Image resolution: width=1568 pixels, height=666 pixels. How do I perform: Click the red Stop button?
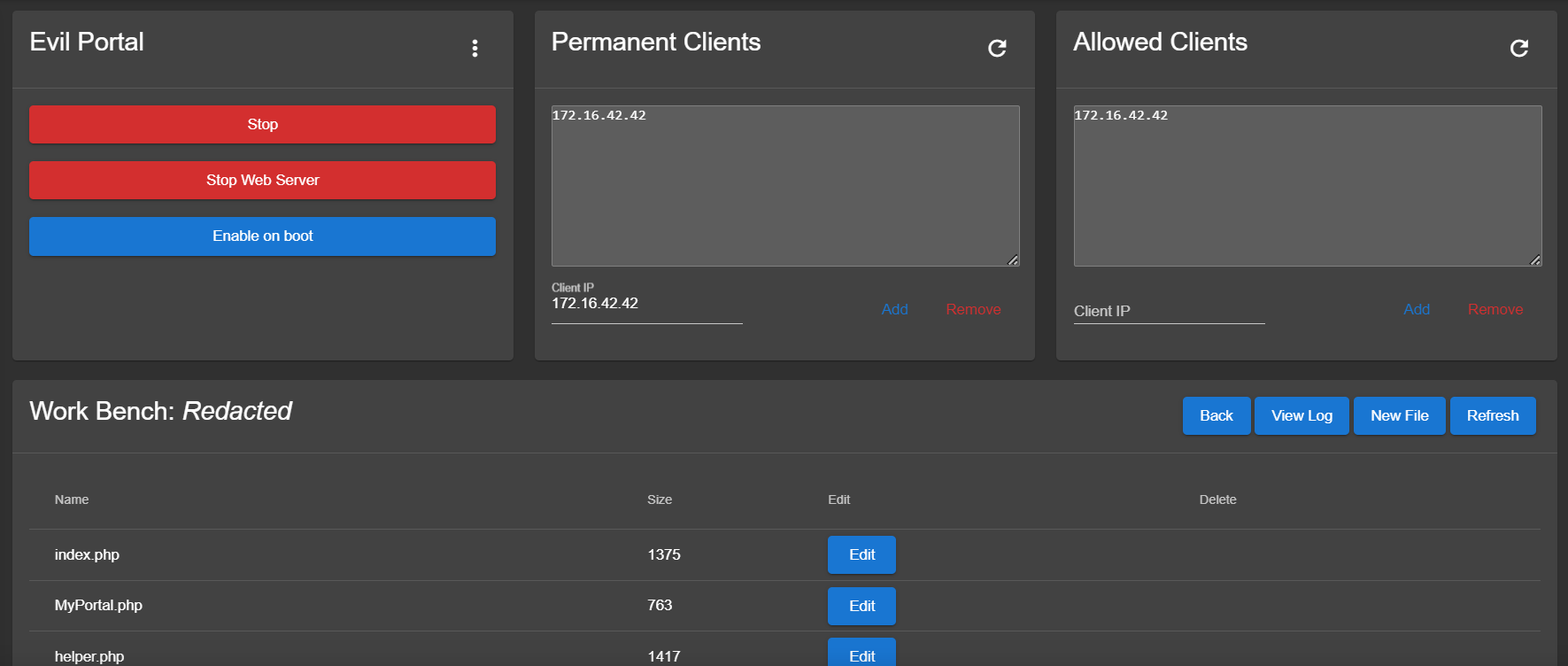point(262,125)
